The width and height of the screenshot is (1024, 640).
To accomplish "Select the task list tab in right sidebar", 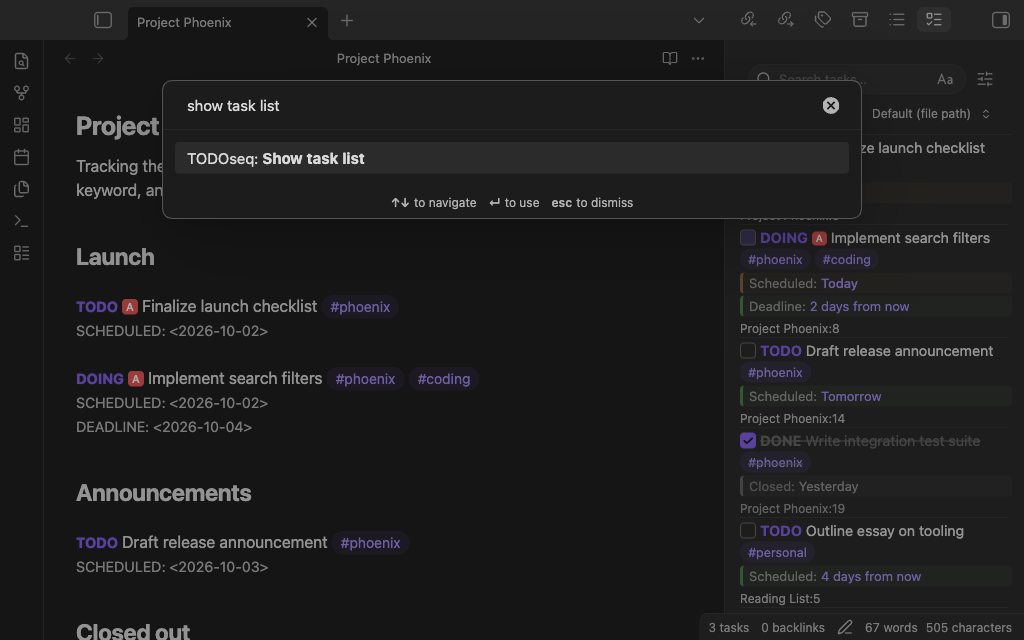I will 934,20.
